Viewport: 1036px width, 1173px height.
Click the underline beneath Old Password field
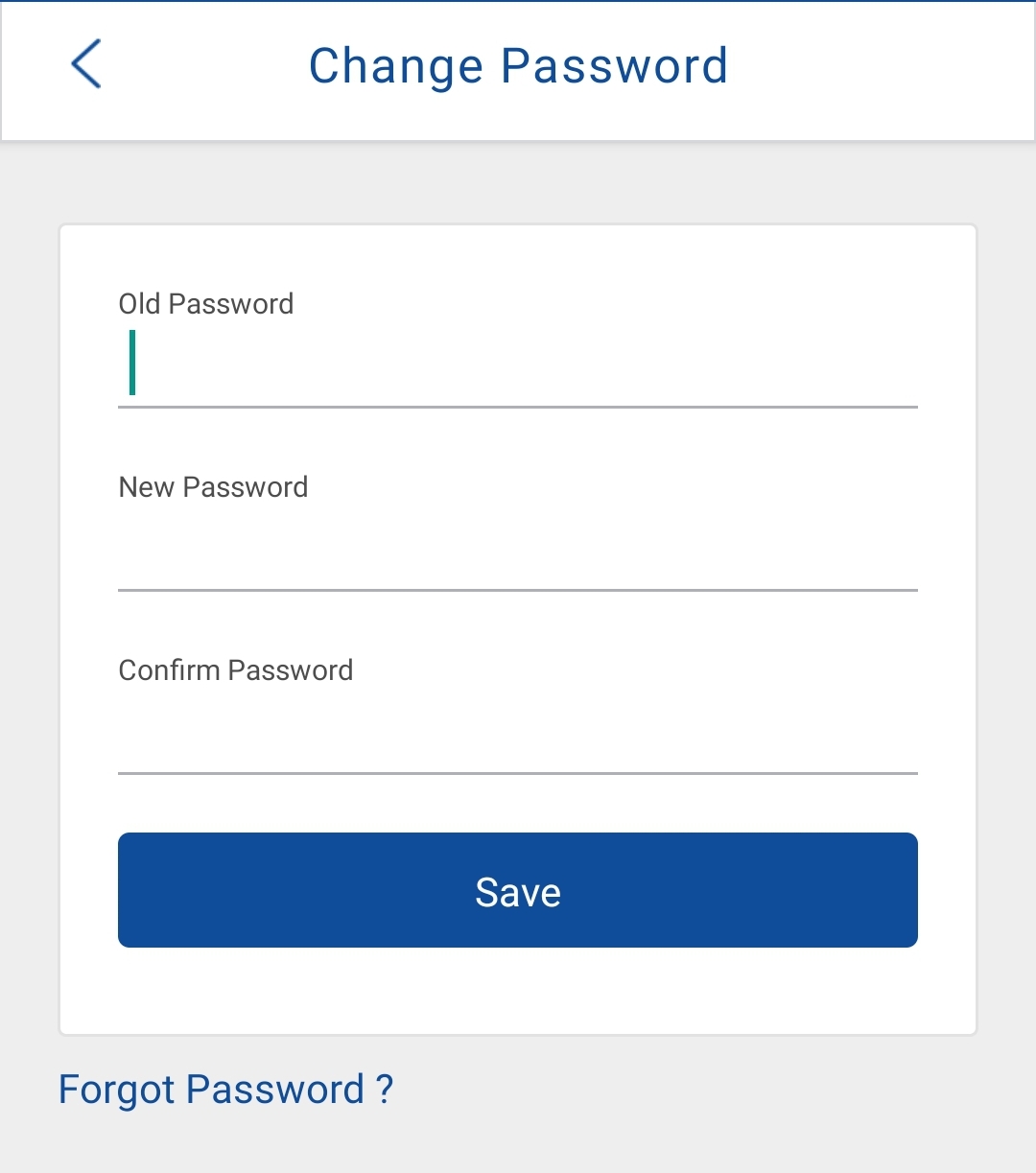(x=518, y=407)
